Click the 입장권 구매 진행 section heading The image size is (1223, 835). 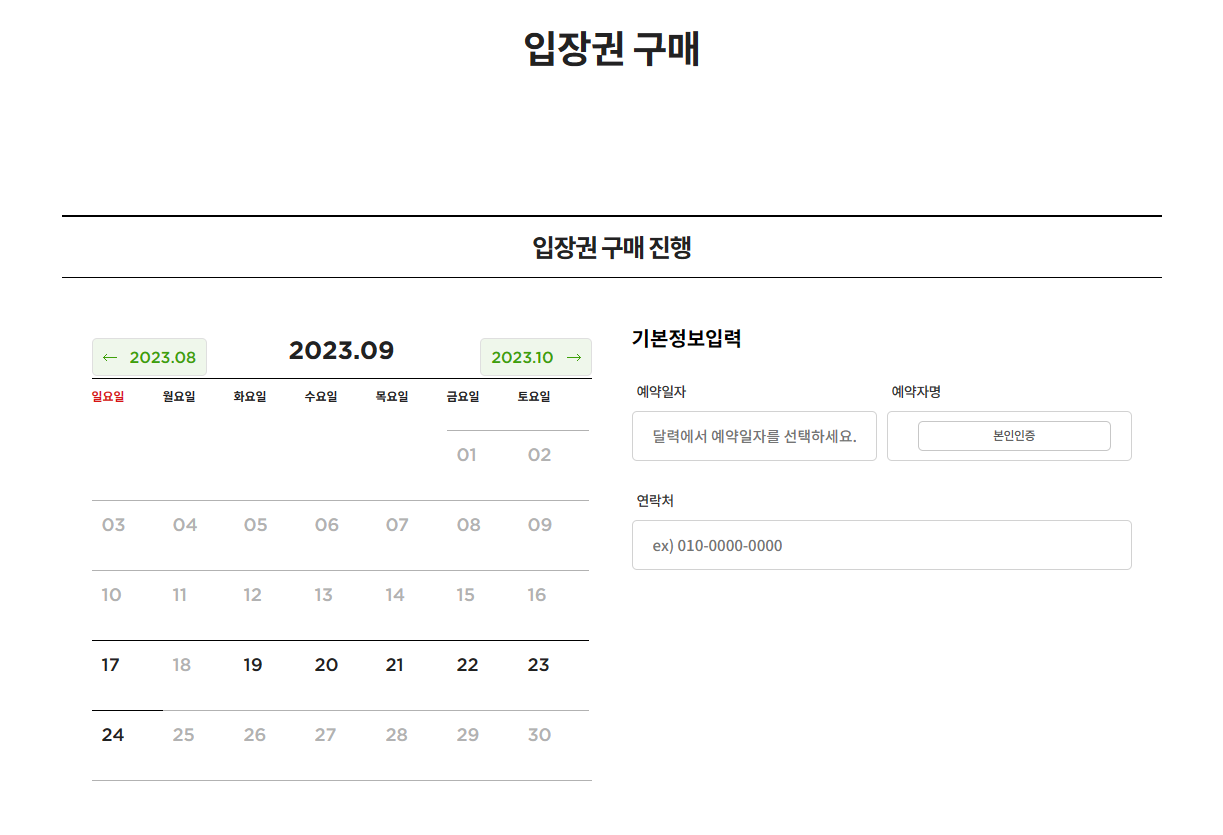pyautogui.click(x=611, y=244)
